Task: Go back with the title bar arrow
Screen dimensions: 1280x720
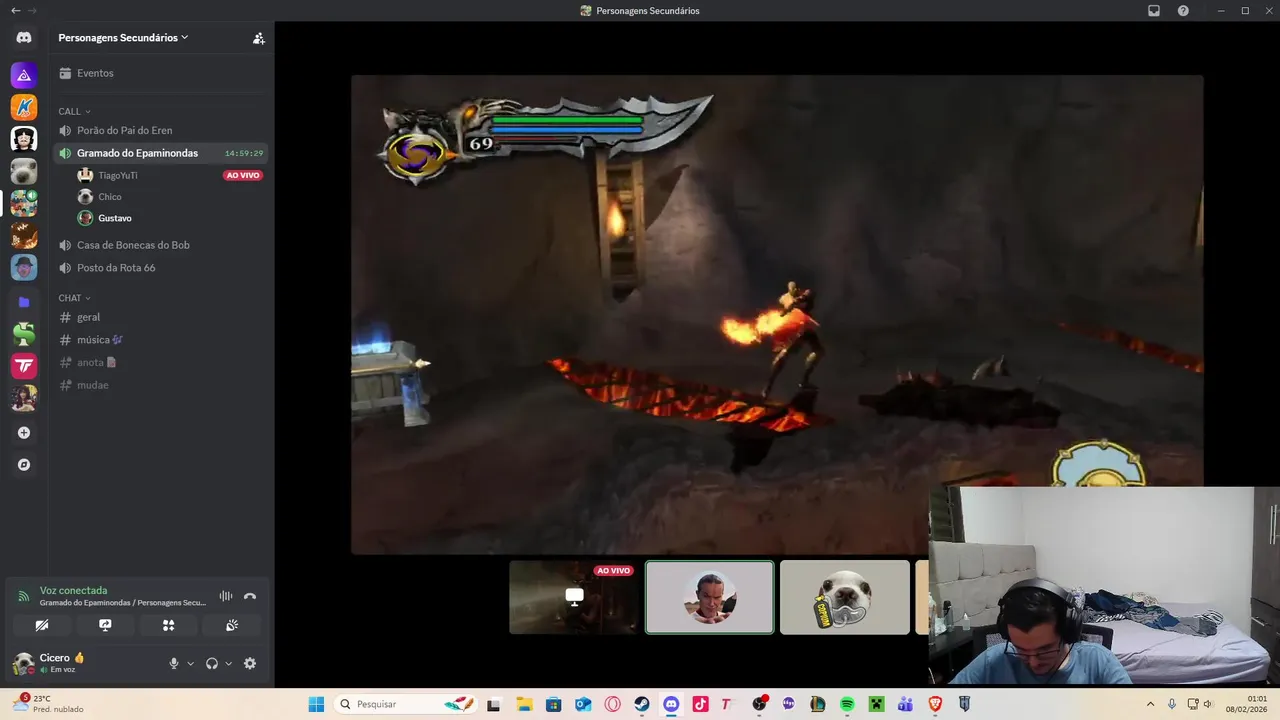Action: click(15, 10)
